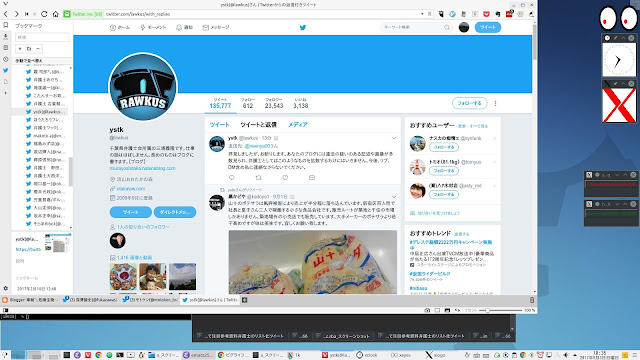Open browser settings gear at sidebar bottom
Image resolution: width=640 pixels, height=360 pixels.
6,288
